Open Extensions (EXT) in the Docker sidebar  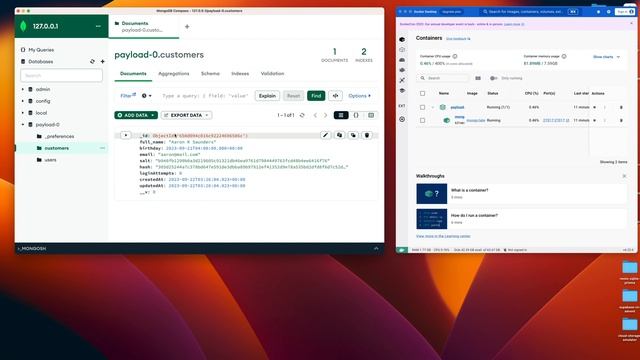coord(402,106)
